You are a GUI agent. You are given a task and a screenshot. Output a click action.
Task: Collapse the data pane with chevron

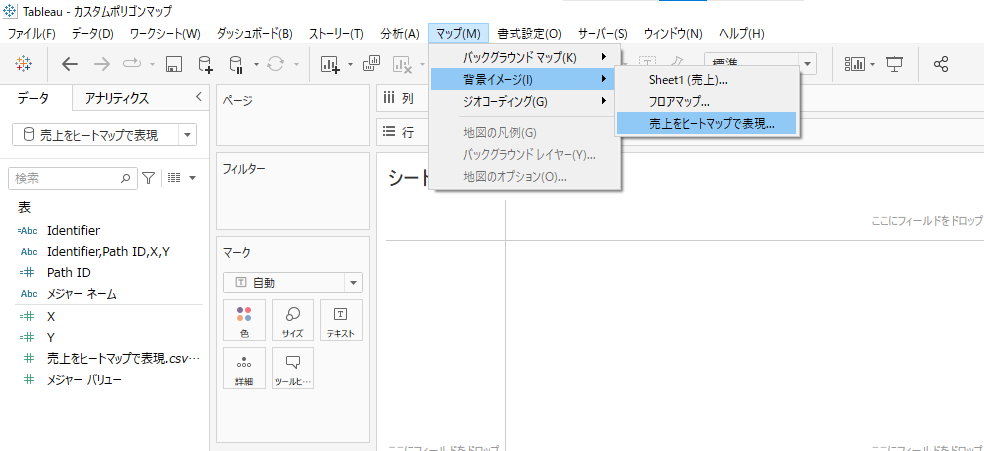coord(198,97)
